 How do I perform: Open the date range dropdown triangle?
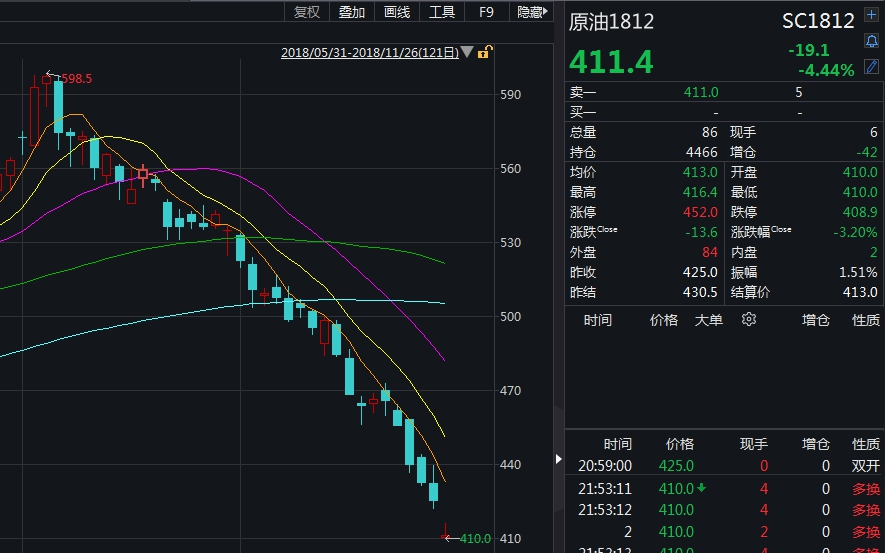467,52
